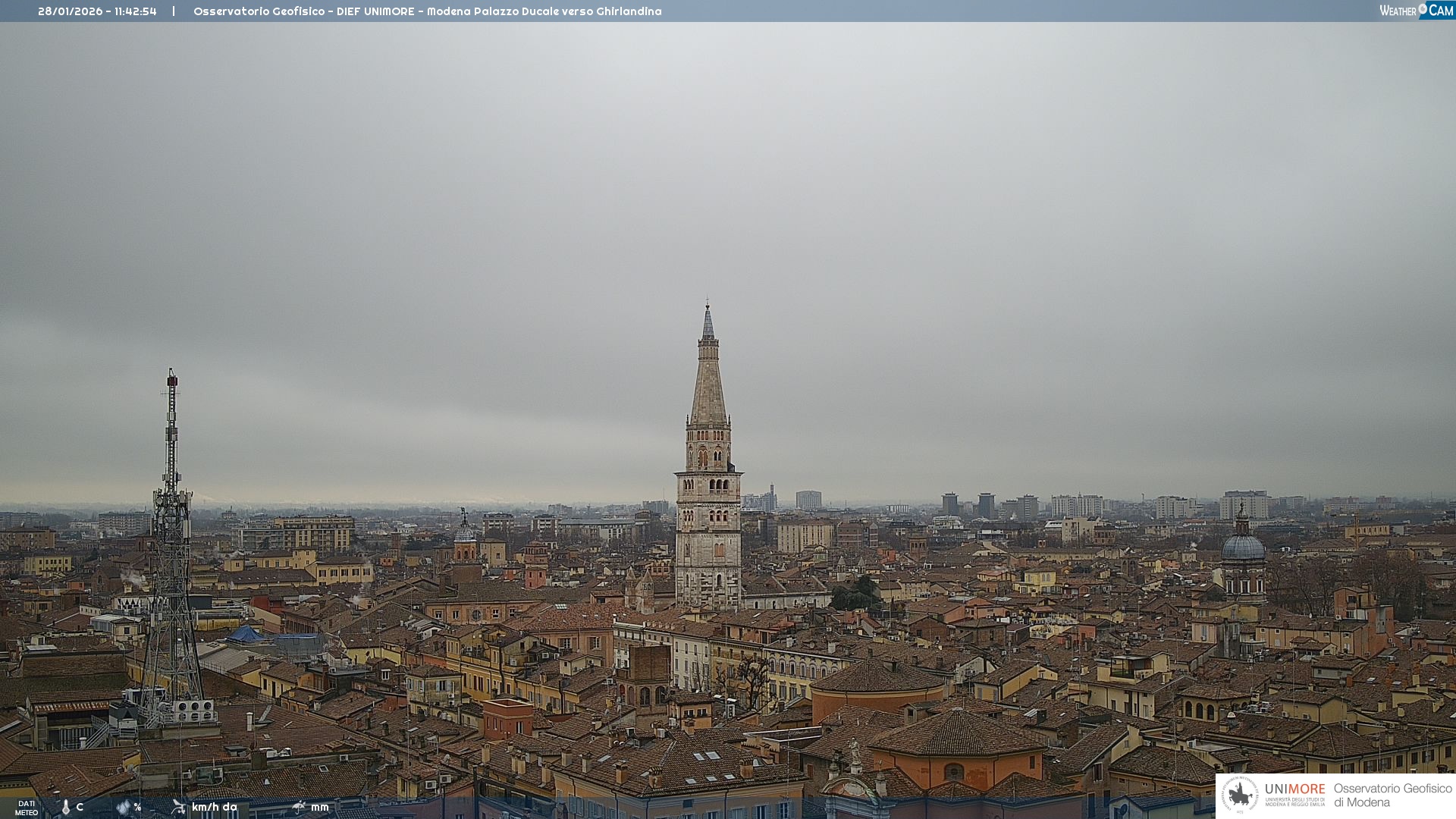
Task: Click the UNIMORE red and gray wordmark
Action: (1294, 789)
